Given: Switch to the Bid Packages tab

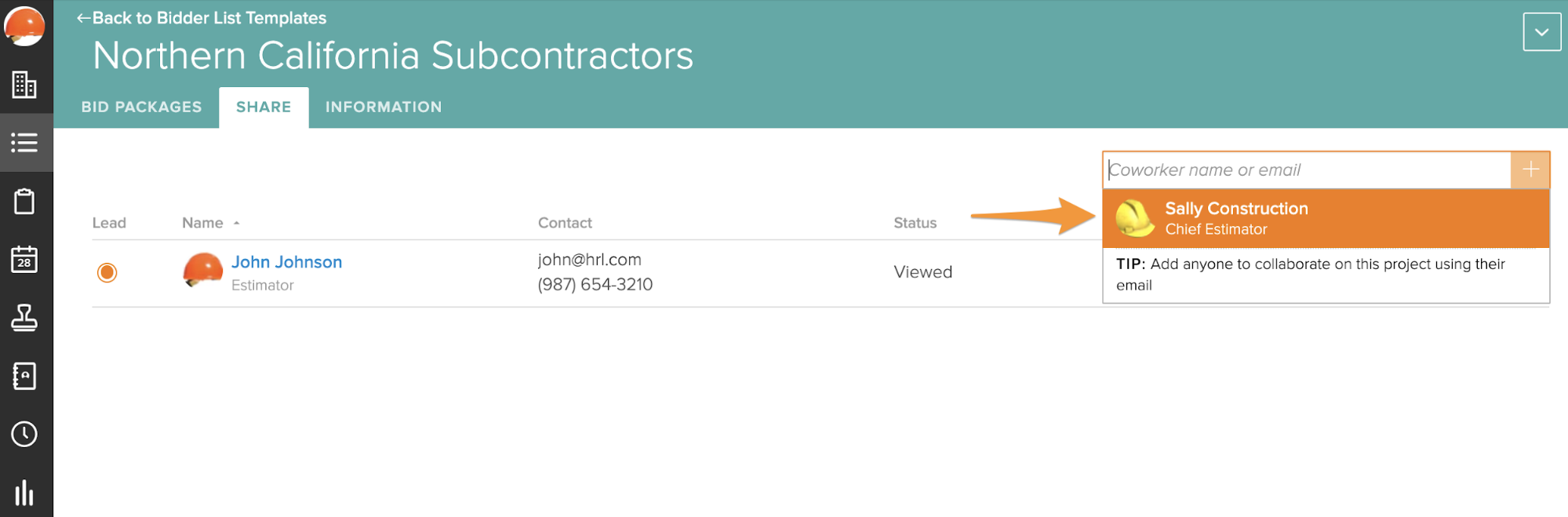Looking at the screenshot, I should [x=141, y=107].
